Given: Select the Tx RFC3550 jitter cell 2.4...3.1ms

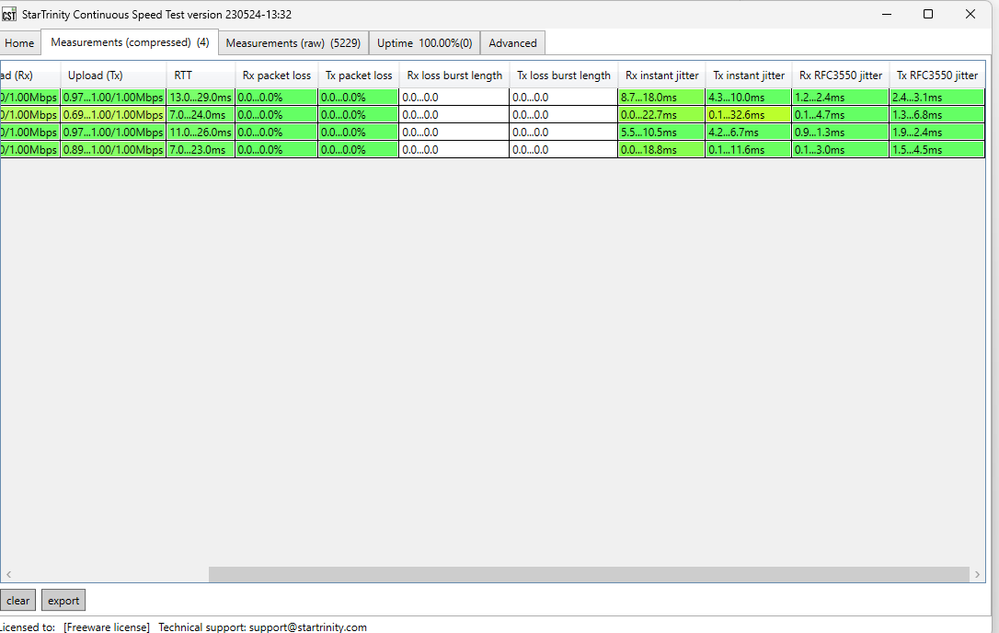Looking at the screenshot, I should pos(937,97).
